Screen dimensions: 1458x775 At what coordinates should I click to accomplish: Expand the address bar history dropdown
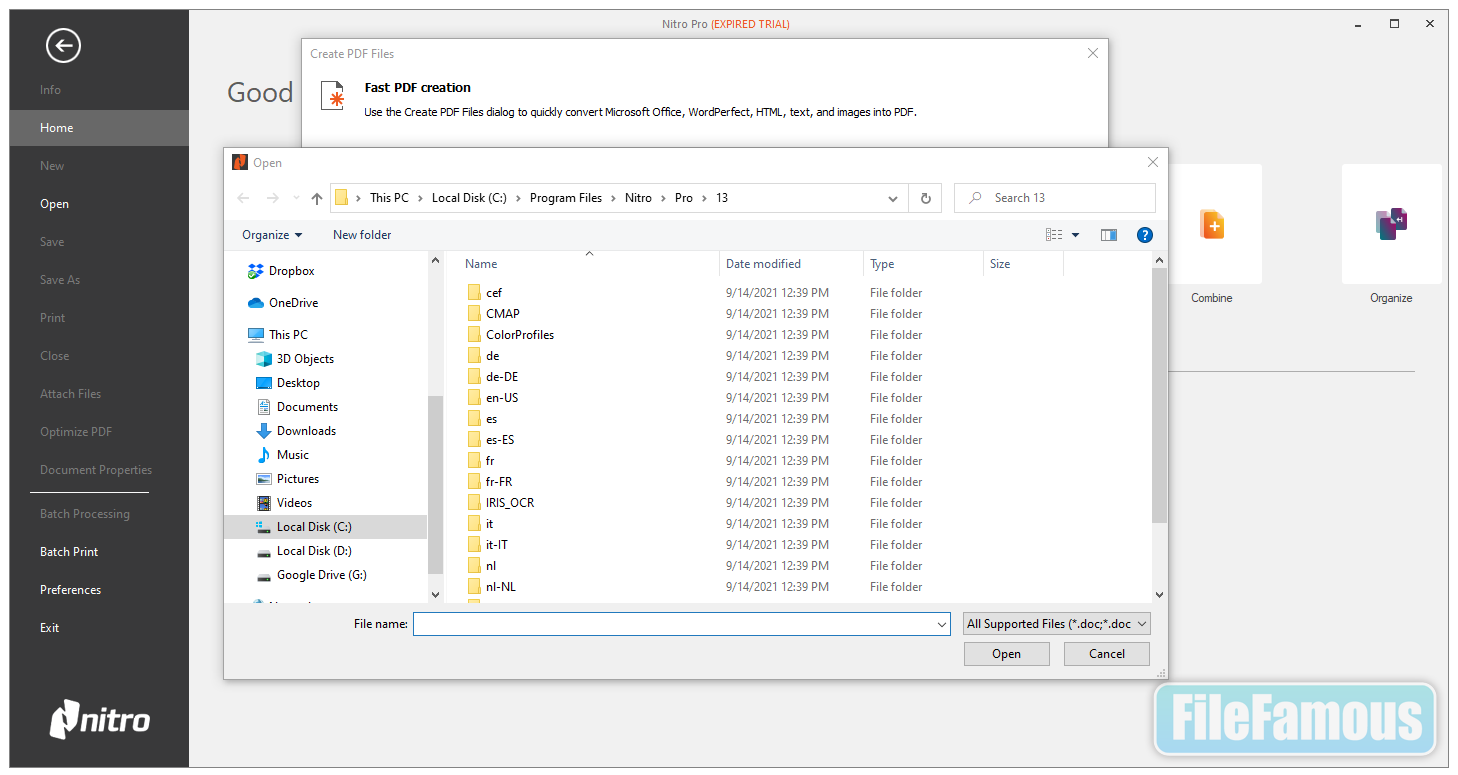[893, 198]
